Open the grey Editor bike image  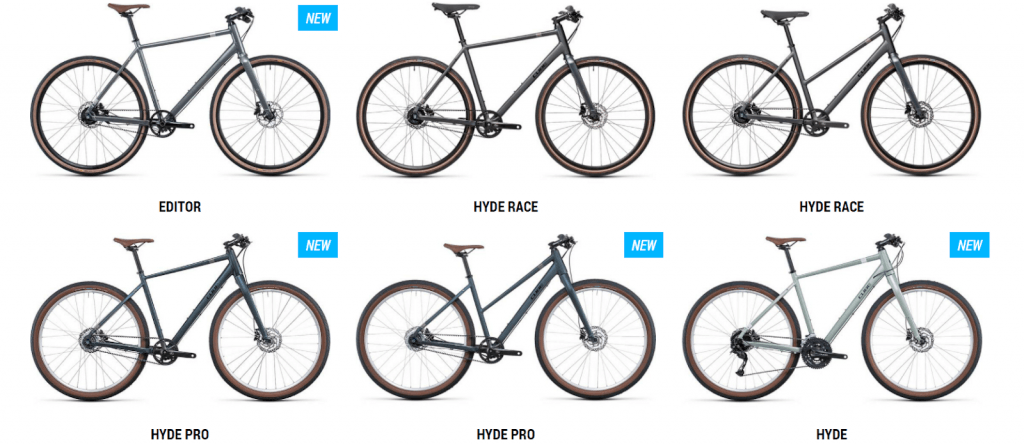click(x=180, y=90)
